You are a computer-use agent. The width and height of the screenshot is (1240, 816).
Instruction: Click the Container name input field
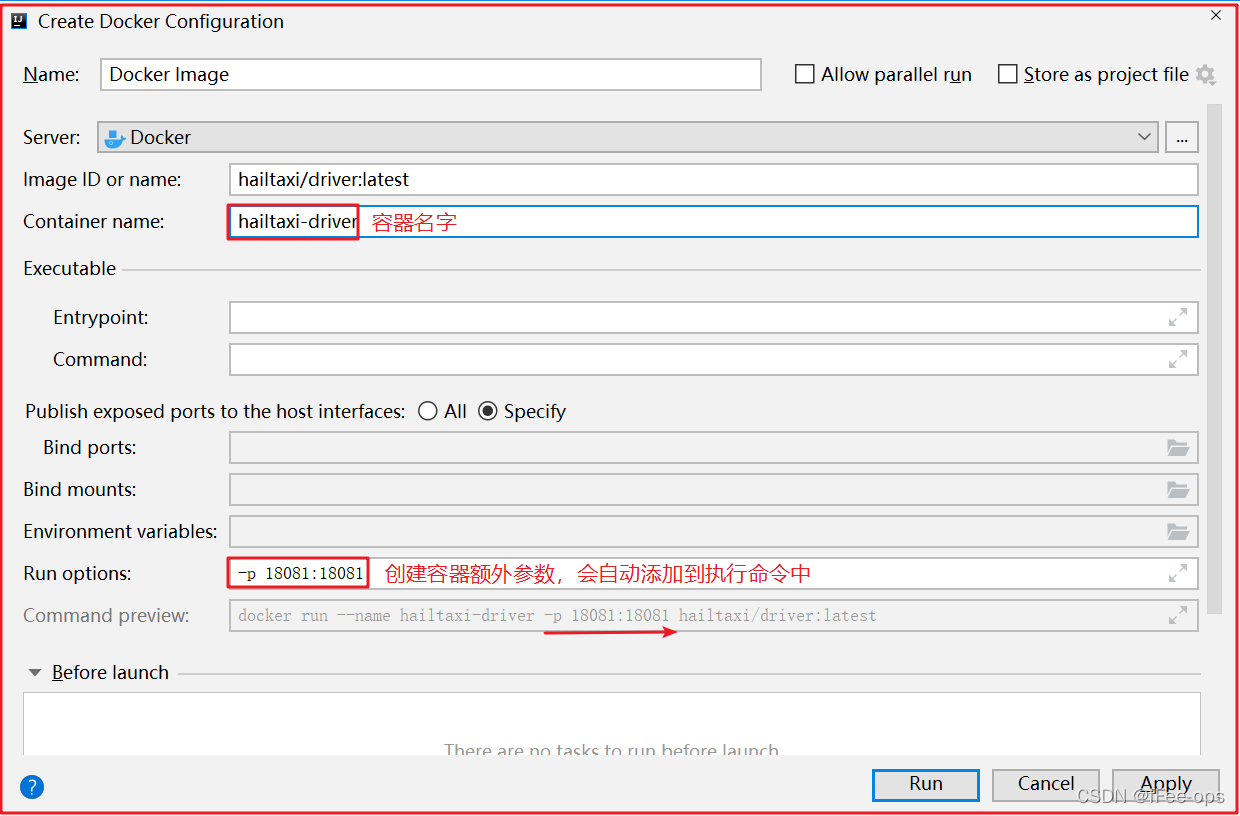714,222
